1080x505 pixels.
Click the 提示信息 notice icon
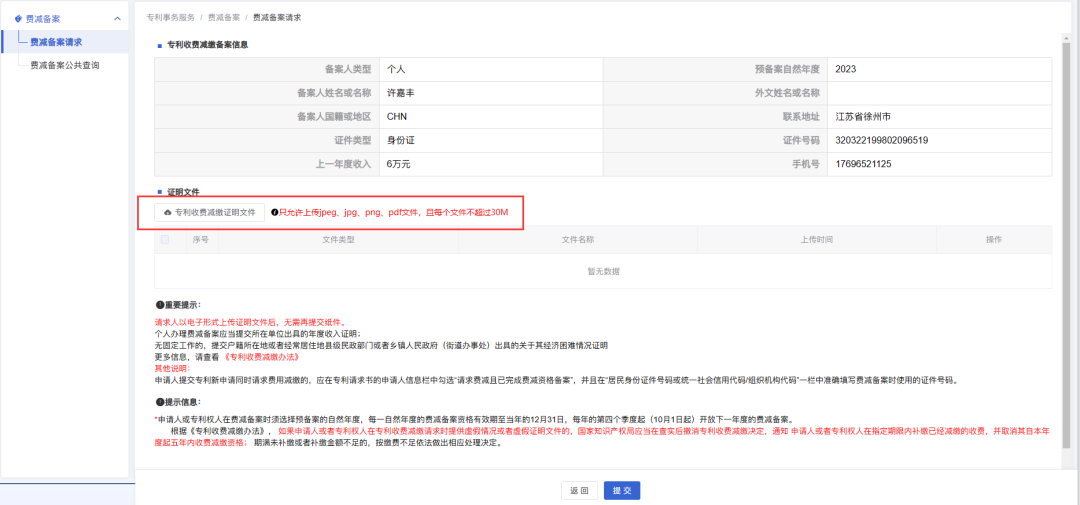(x=159, y=402)
